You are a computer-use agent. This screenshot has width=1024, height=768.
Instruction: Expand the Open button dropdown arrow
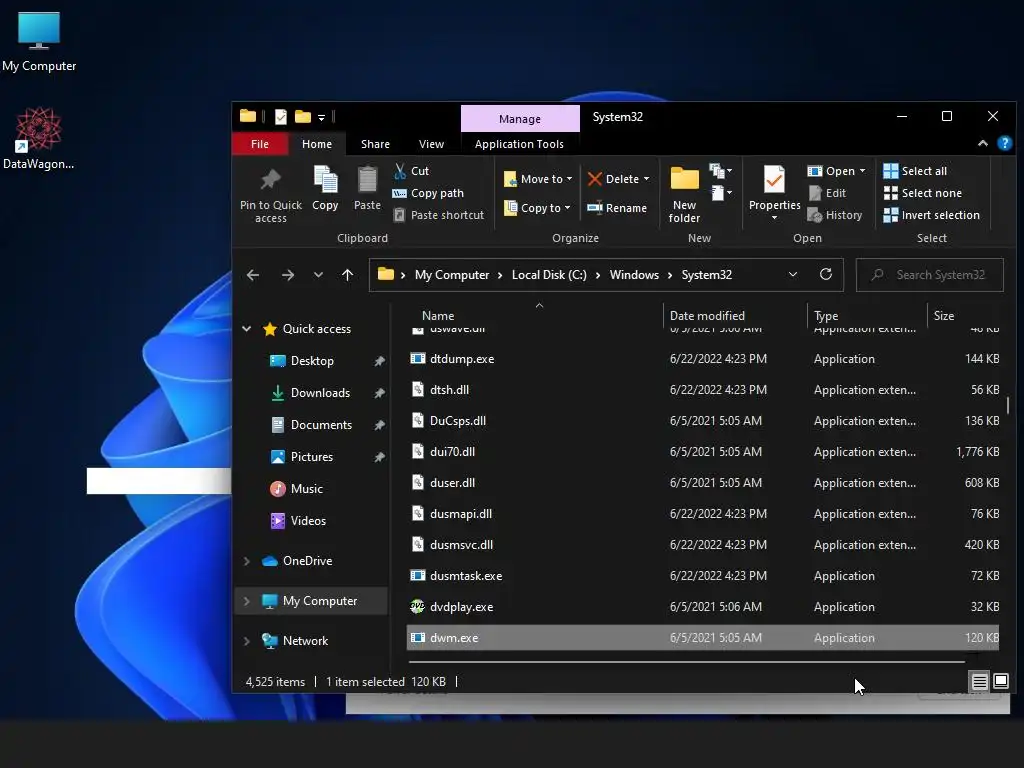(x=862, y=170)
